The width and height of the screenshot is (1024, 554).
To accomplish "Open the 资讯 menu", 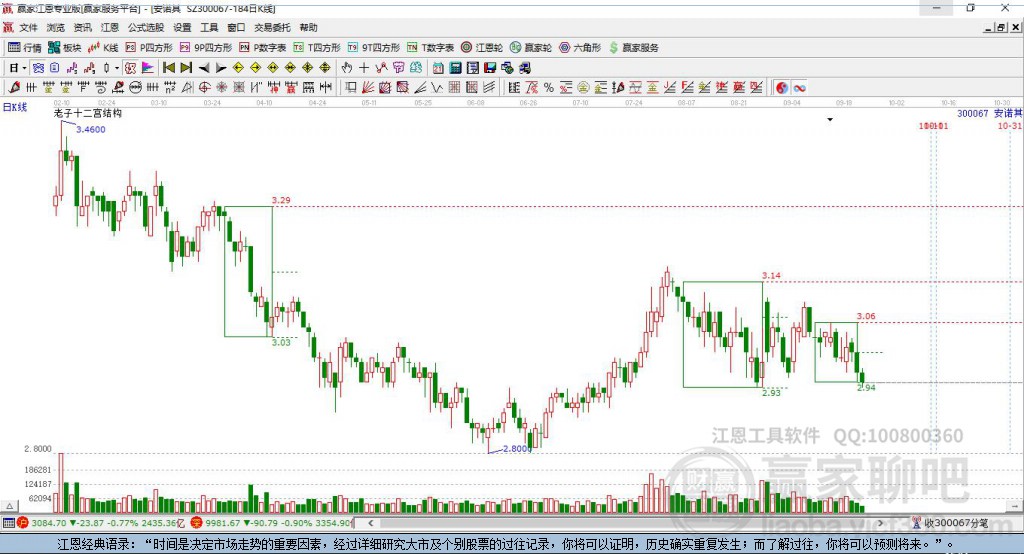I will point(82,27).
